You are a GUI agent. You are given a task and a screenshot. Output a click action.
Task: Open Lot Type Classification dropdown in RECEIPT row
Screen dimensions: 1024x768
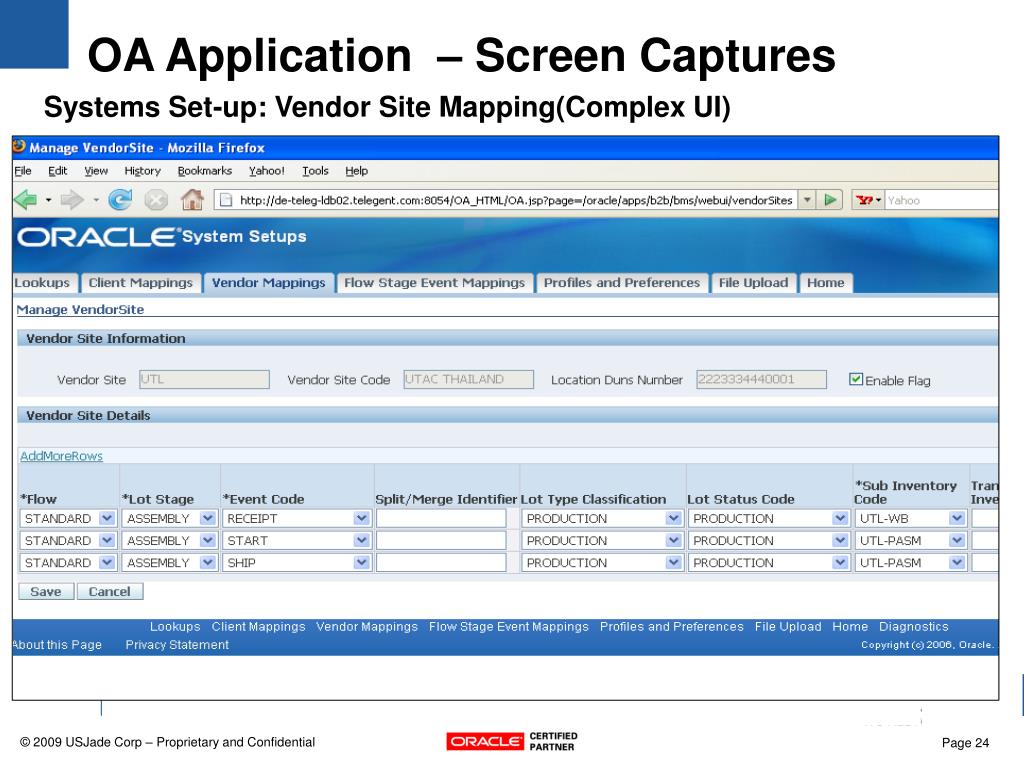click(673, 519)
